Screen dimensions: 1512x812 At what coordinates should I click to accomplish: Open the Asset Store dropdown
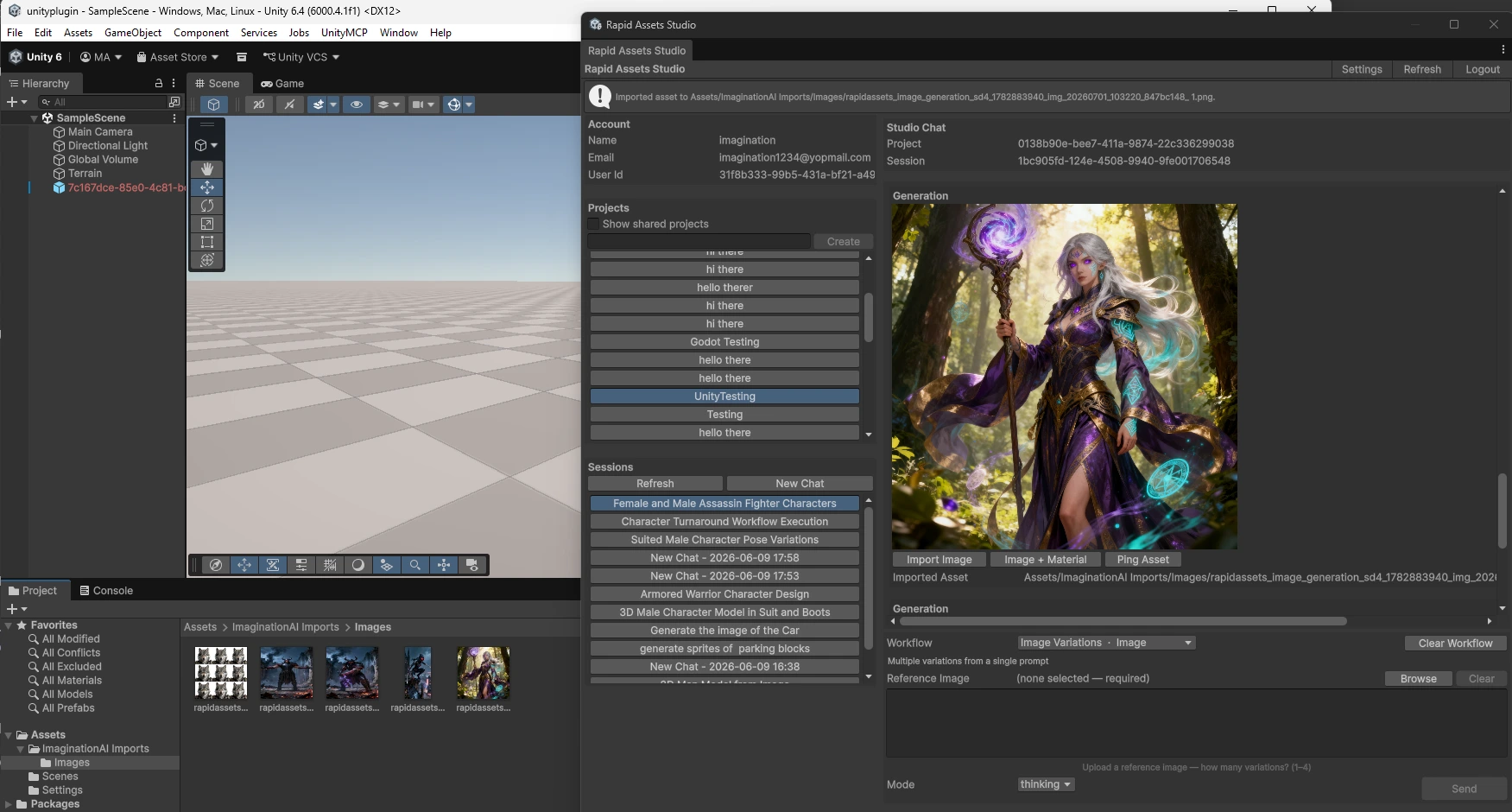pyautogui.click(x=178, y=57)
